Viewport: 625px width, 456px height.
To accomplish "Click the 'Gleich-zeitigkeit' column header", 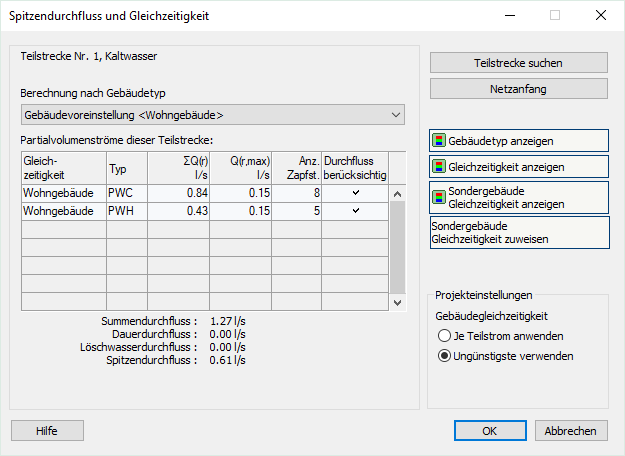I will pyautogui.click(x=64, y=168).
